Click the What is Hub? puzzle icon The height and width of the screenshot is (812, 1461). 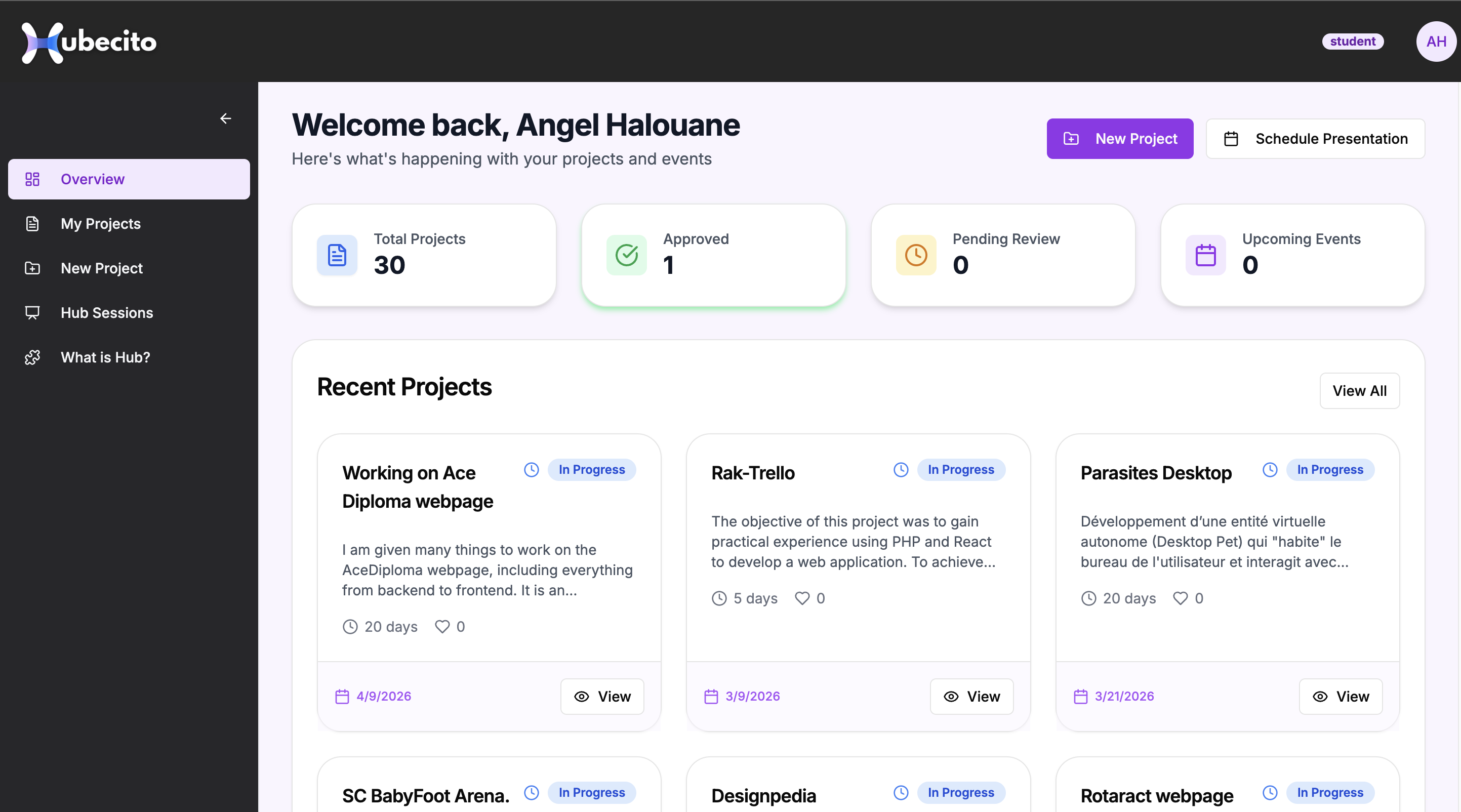pos(32,357)
